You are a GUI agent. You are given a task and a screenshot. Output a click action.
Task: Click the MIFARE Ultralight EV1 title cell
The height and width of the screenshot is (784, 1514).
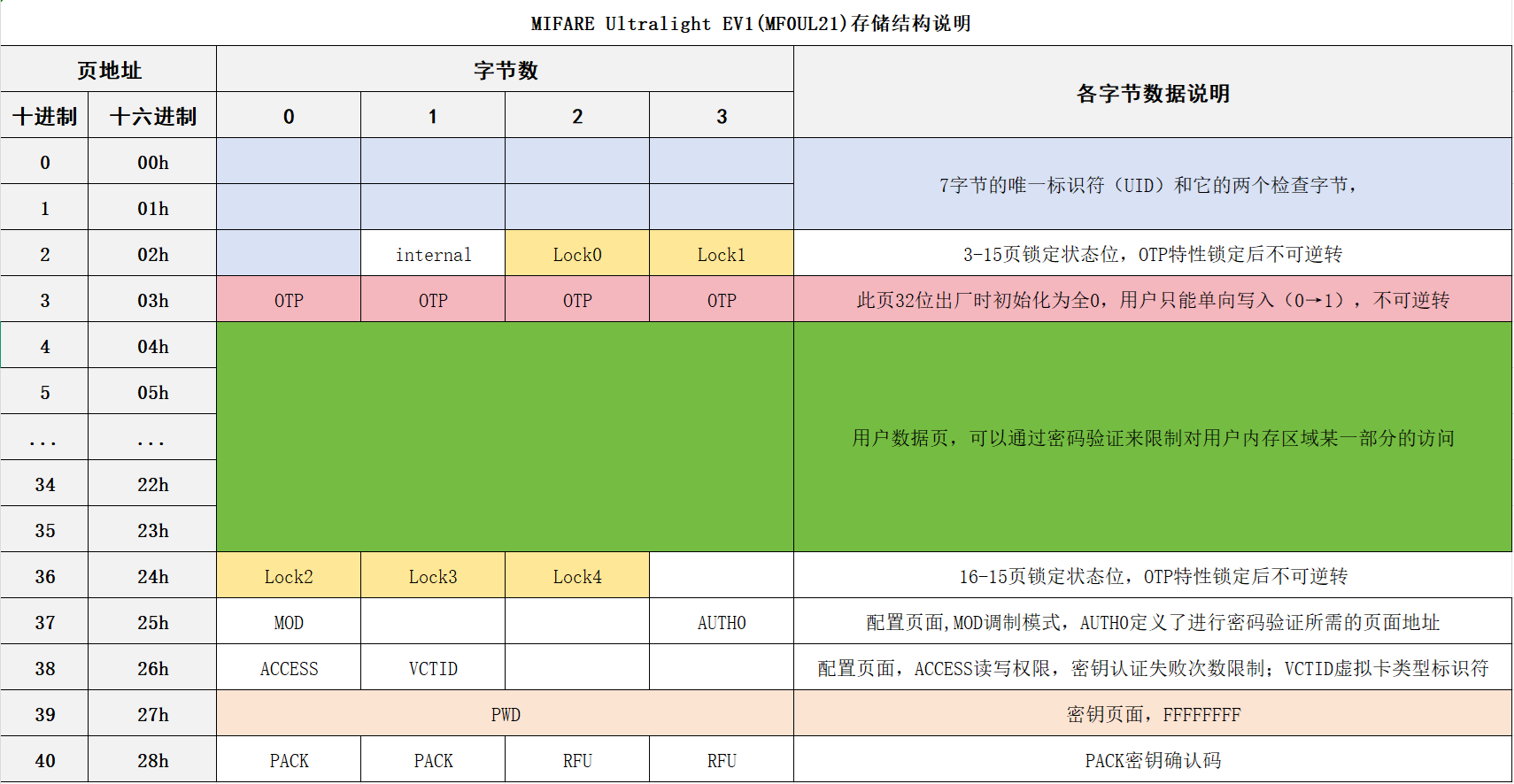(751, 23)
